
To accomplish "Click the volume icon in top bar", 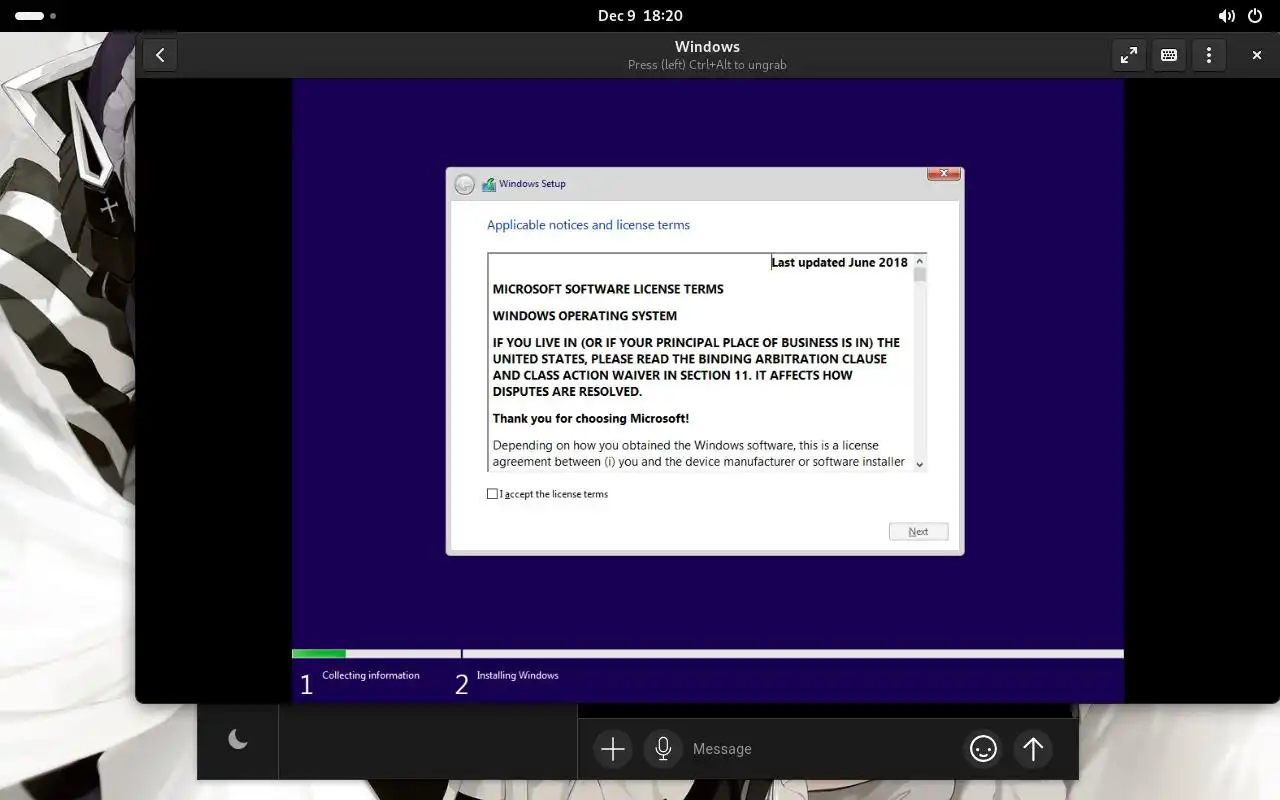I will pos(1226,16).
